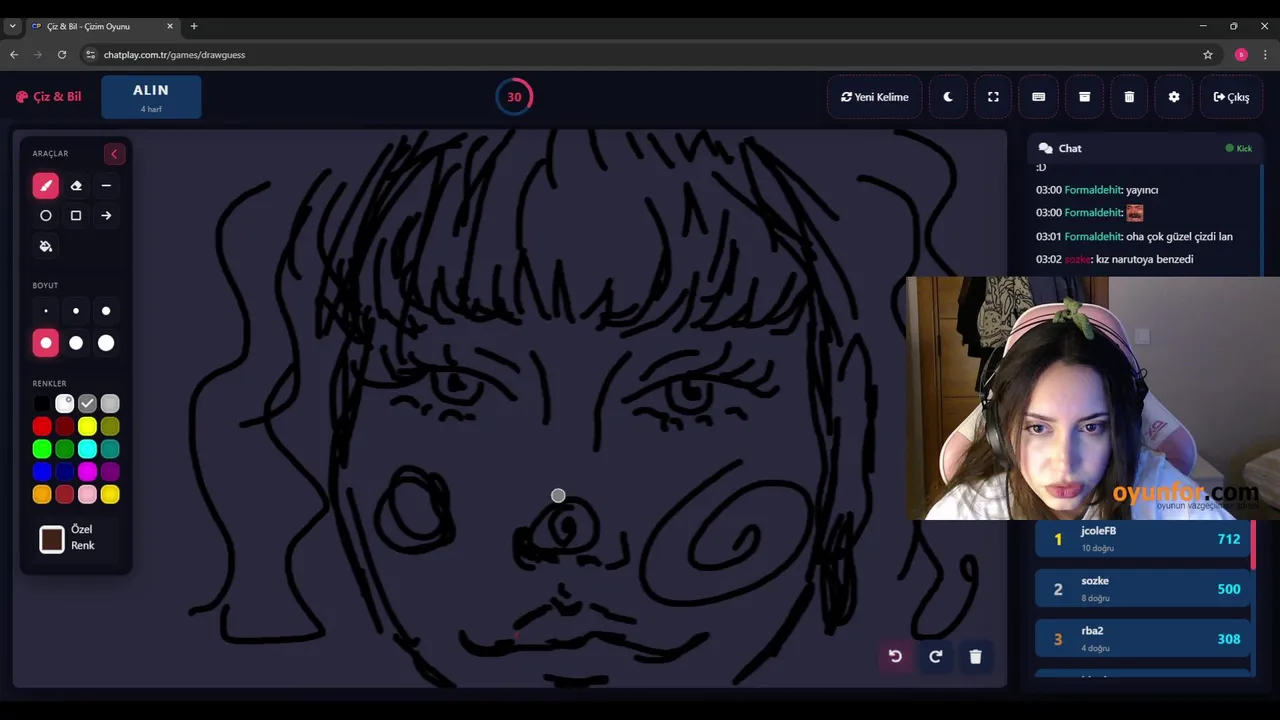
Task: Collapse the Araçlar tools panel
Action: (x=114, y=154)
